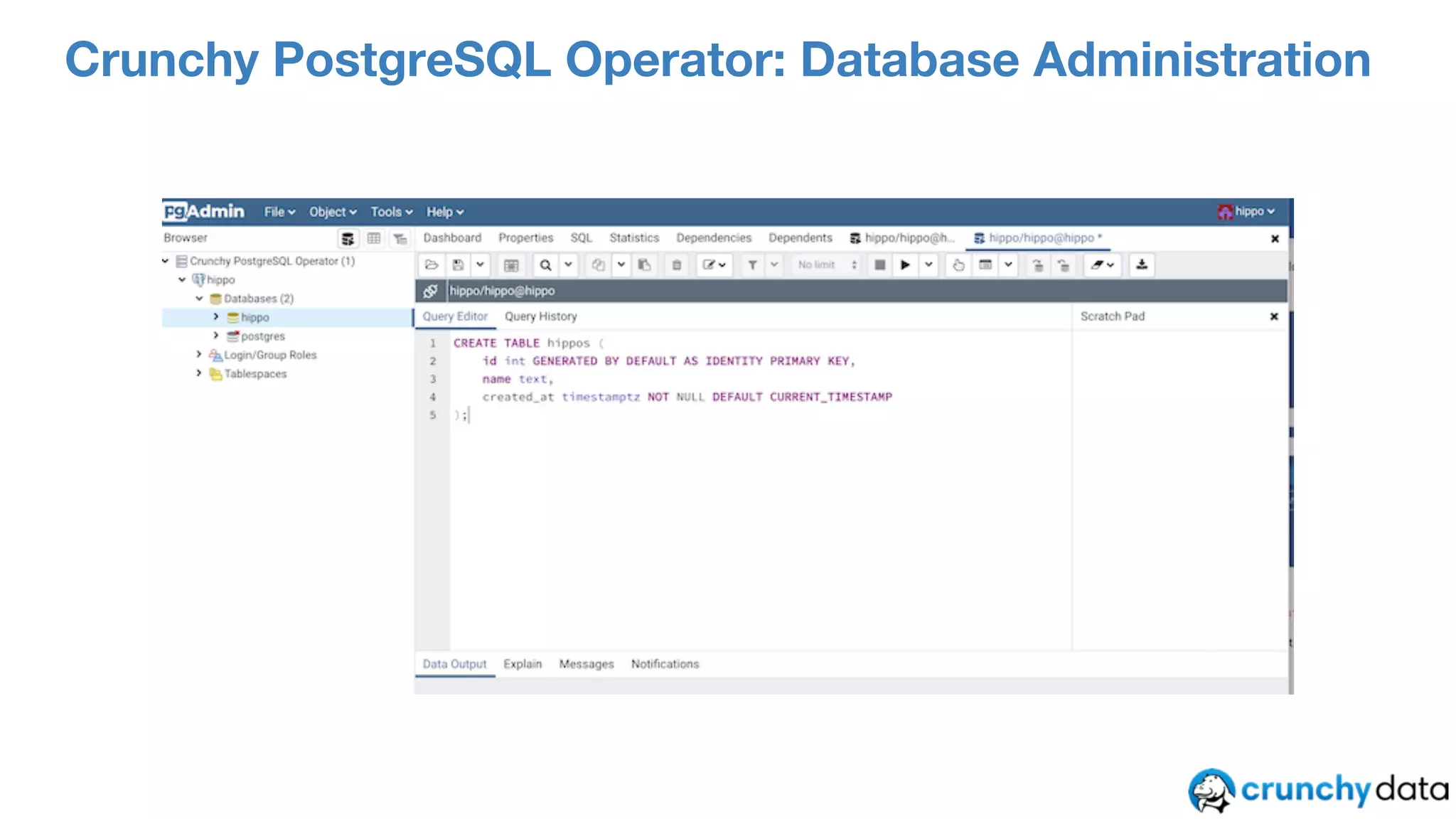Click the View Data grid icon in Browser panel
1456x819 pixels.
click(x=374, y=238)
